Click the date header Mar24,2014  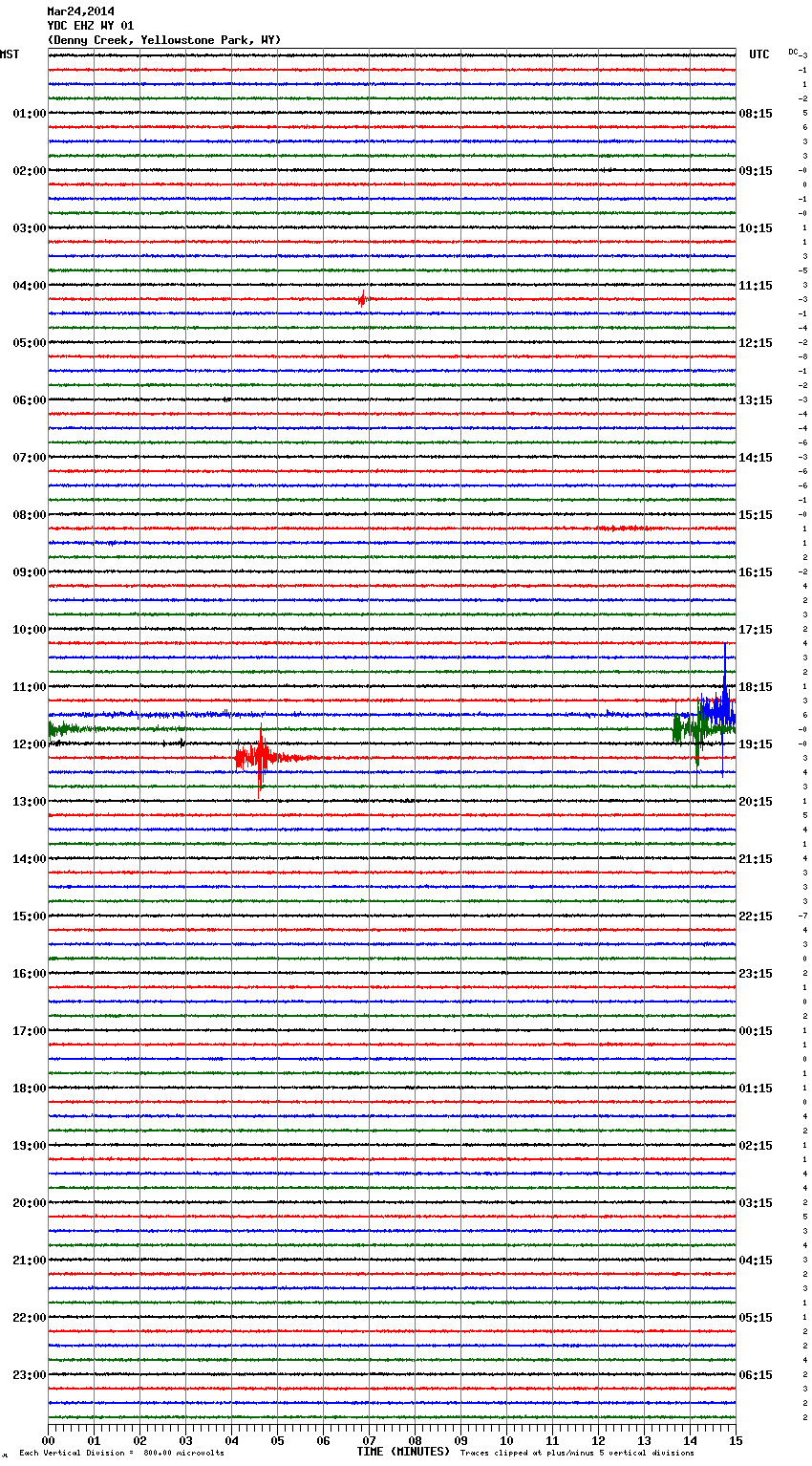[x=80, y=11]
